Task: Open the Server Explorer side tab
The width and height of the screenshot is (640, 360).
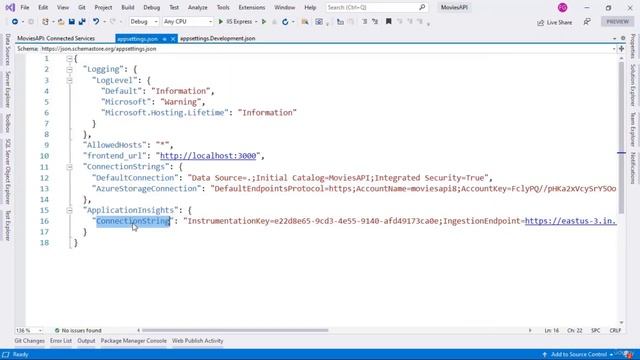Action: coord(7,89)
